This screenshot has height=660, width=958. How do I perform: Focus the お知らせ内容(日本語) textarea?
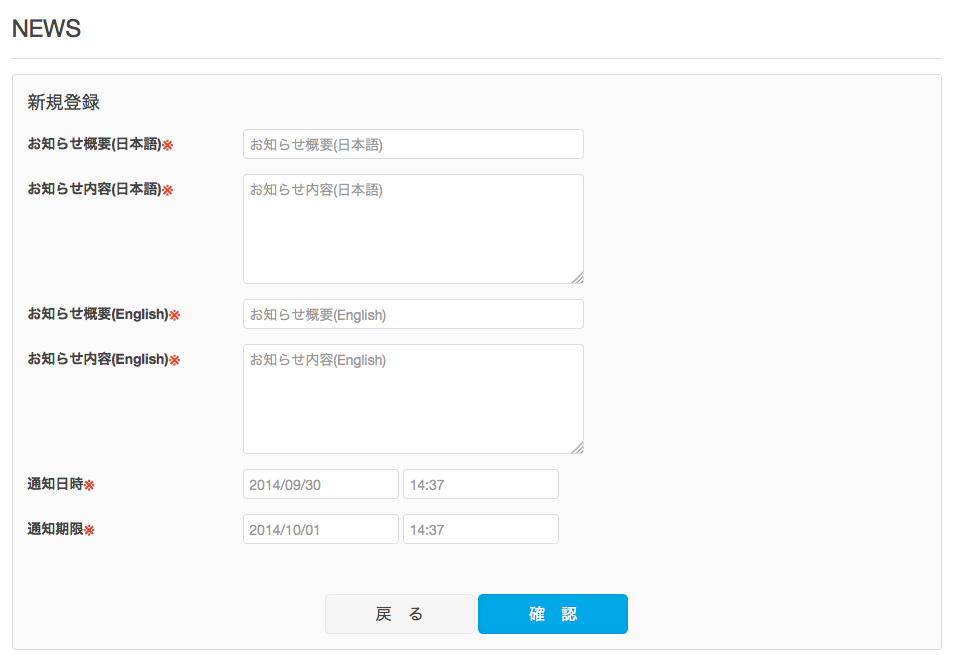[412, 228]
